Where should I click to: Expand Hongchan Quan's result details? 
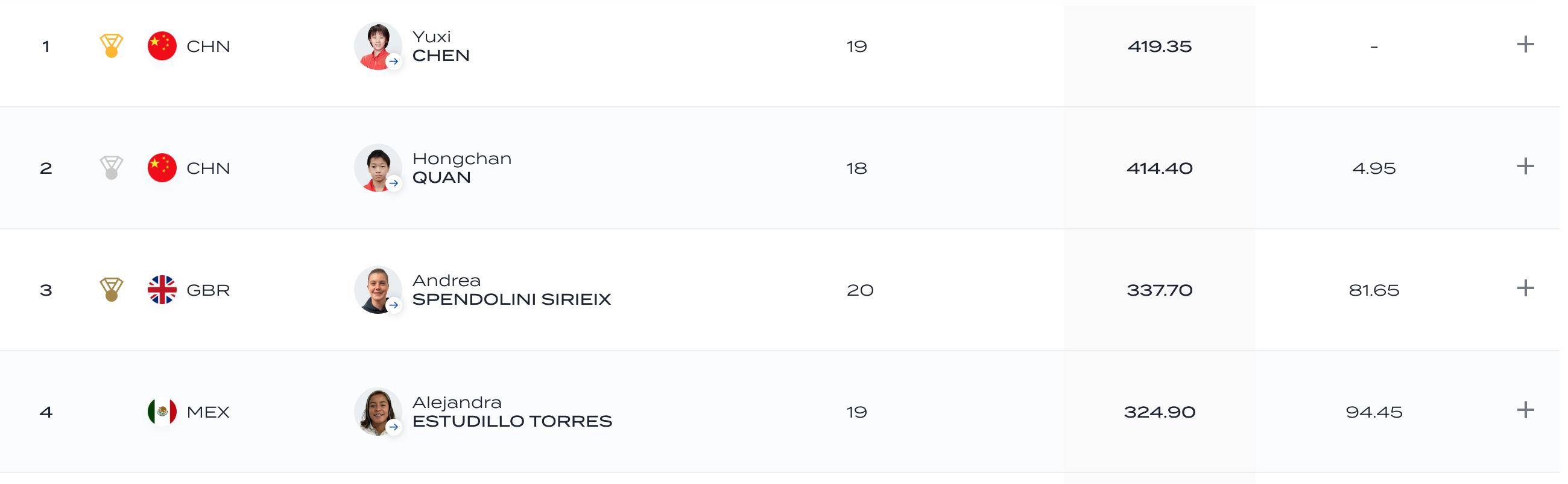[1525, 166]
